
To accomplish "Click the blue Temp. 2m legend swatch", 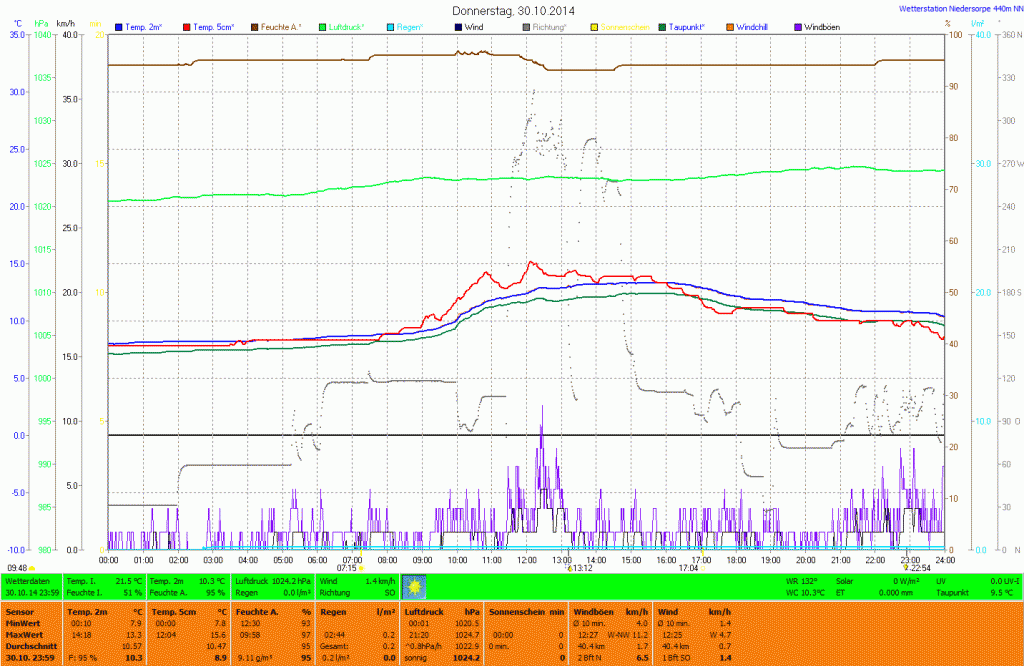I will pos(120,25).
